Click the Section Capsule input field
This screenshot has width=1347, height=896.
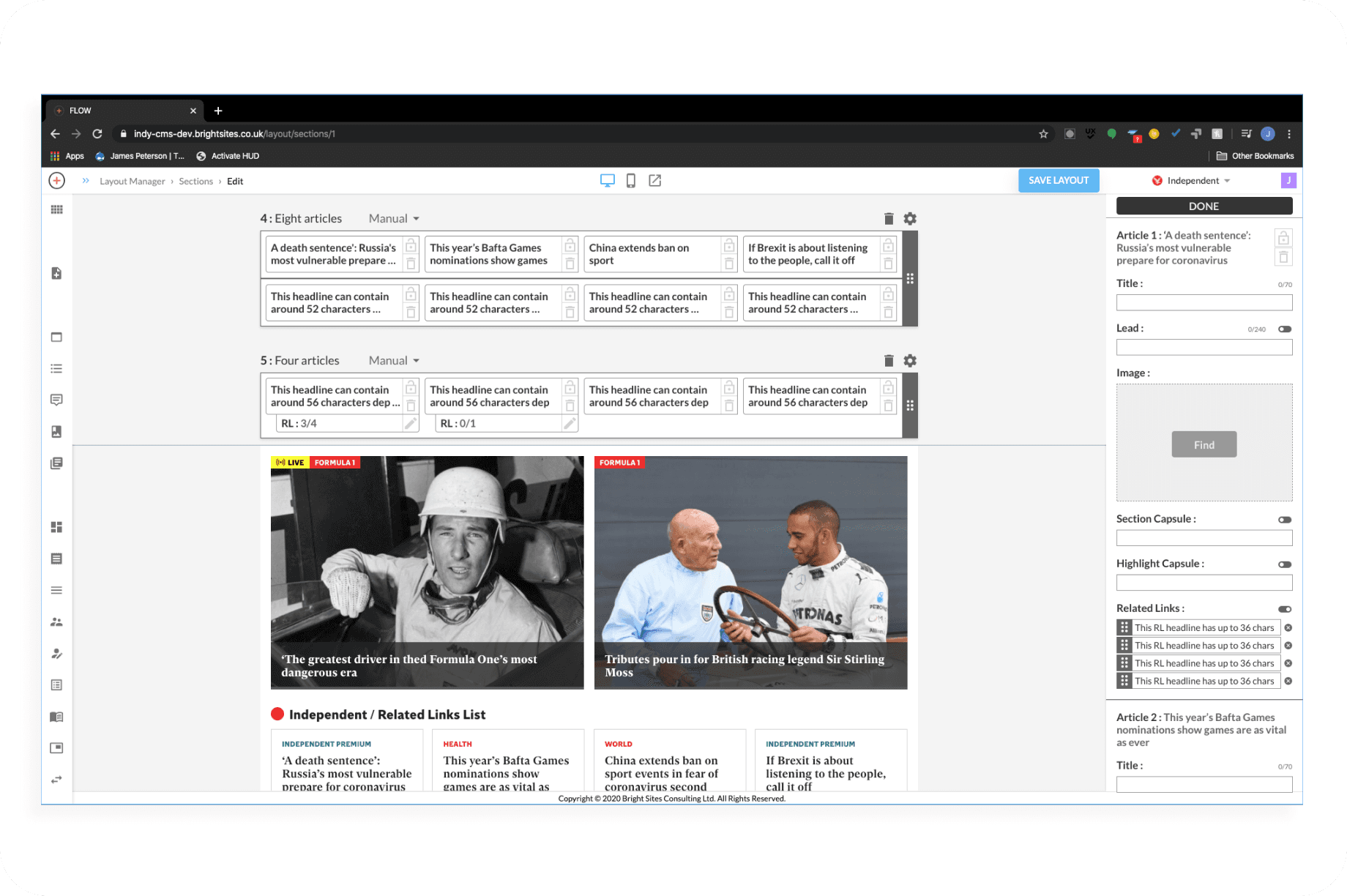1204,538
